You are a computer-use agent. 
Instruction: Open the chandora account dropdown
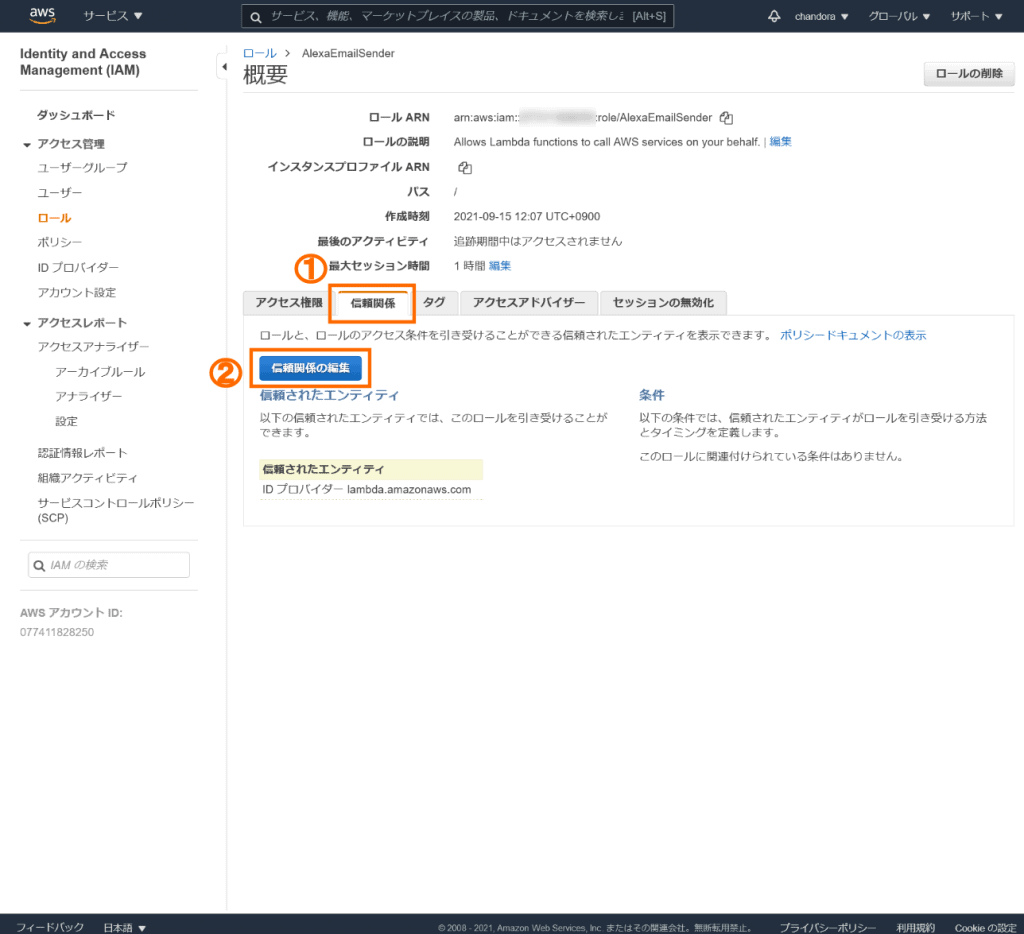click(x=822, y=16)
